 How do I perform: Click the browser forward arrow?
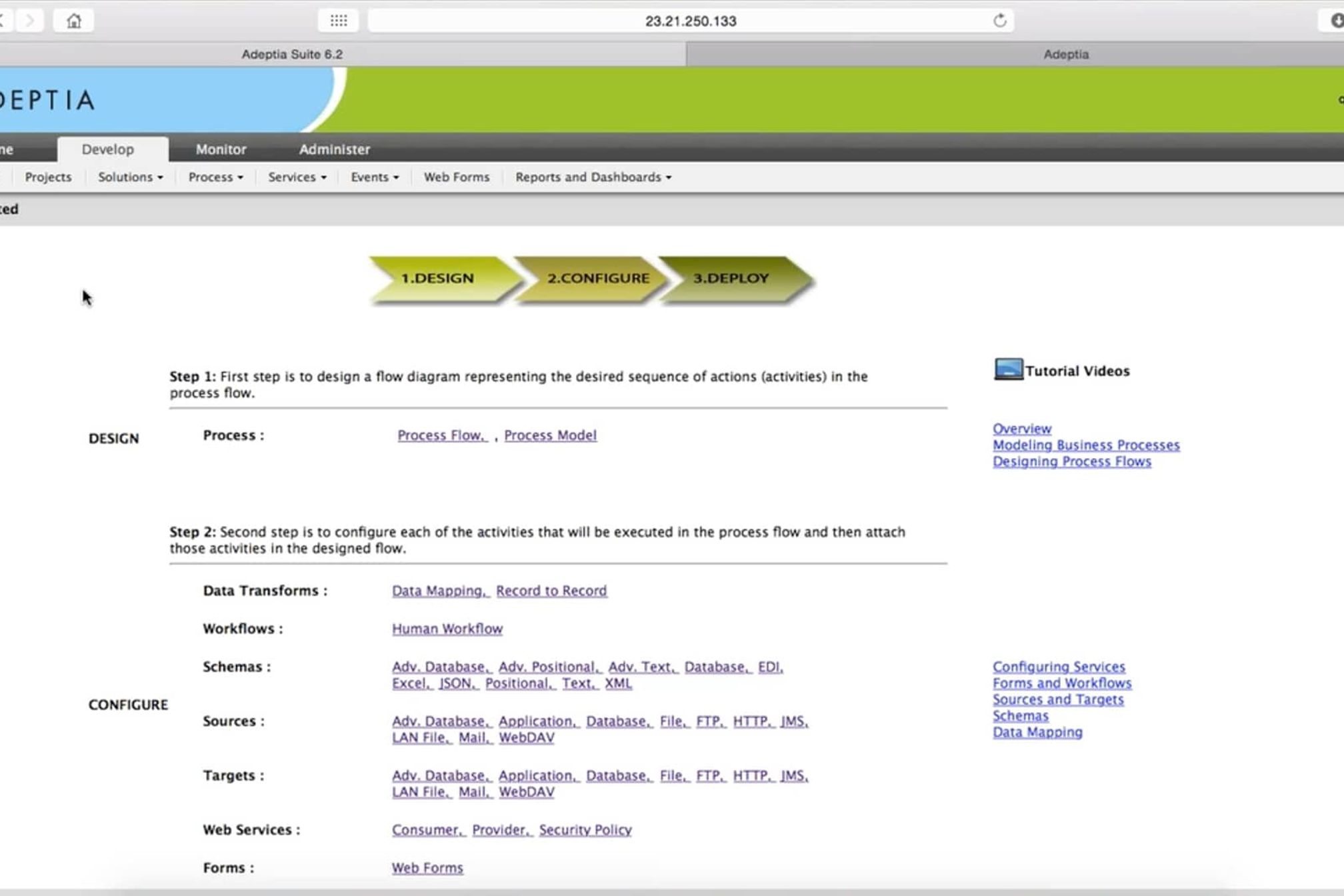click(29, 21)
